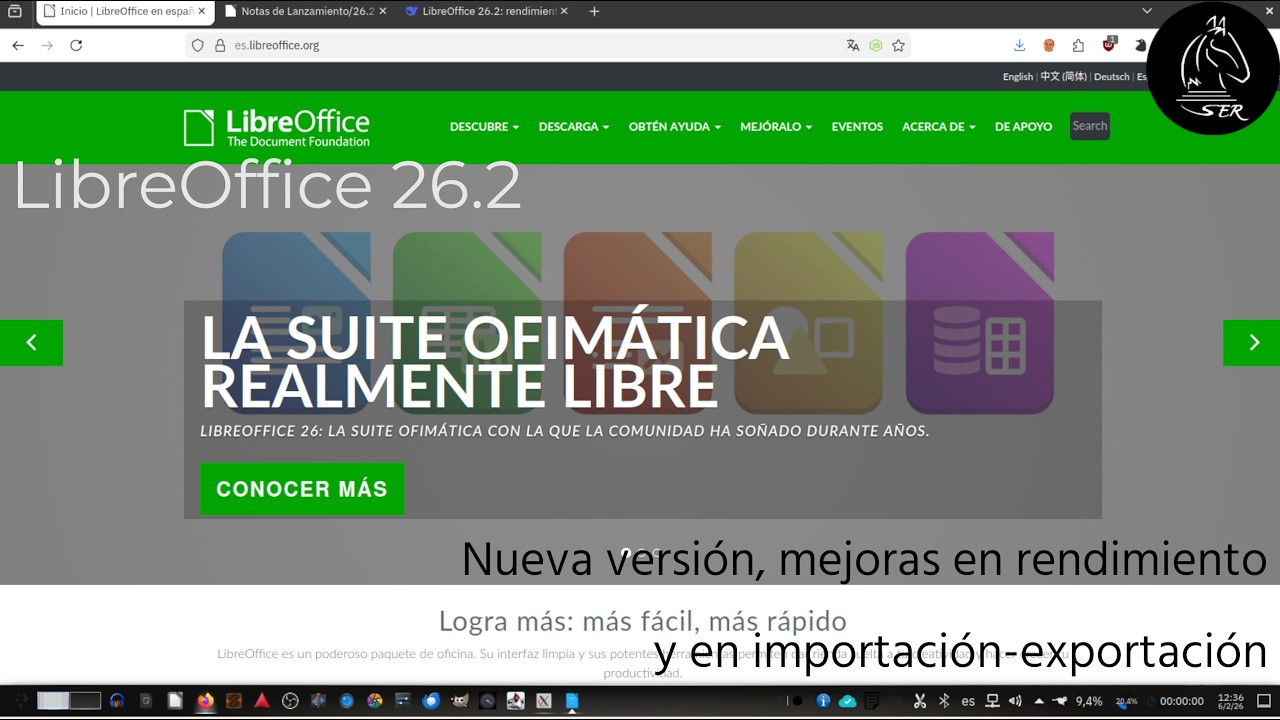Show previous slide with left arrow
Viewport: 1280px width, 720px height.
point(31,343)
